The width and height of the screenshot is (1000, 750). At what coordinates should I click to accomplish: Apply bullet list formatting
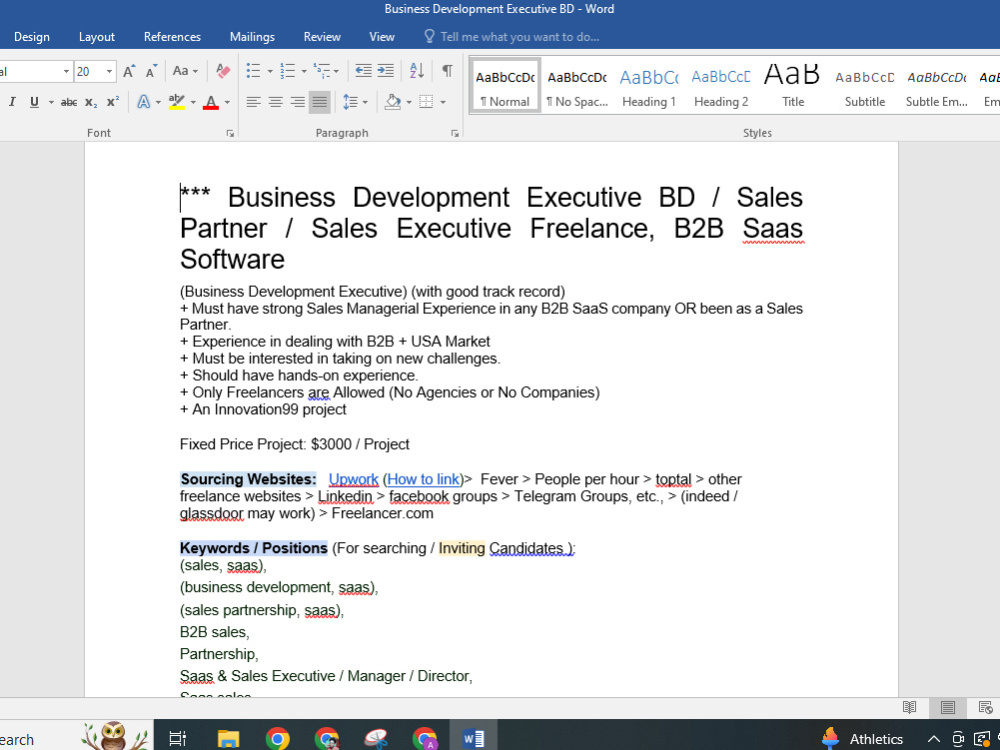(x=253, y=71)
